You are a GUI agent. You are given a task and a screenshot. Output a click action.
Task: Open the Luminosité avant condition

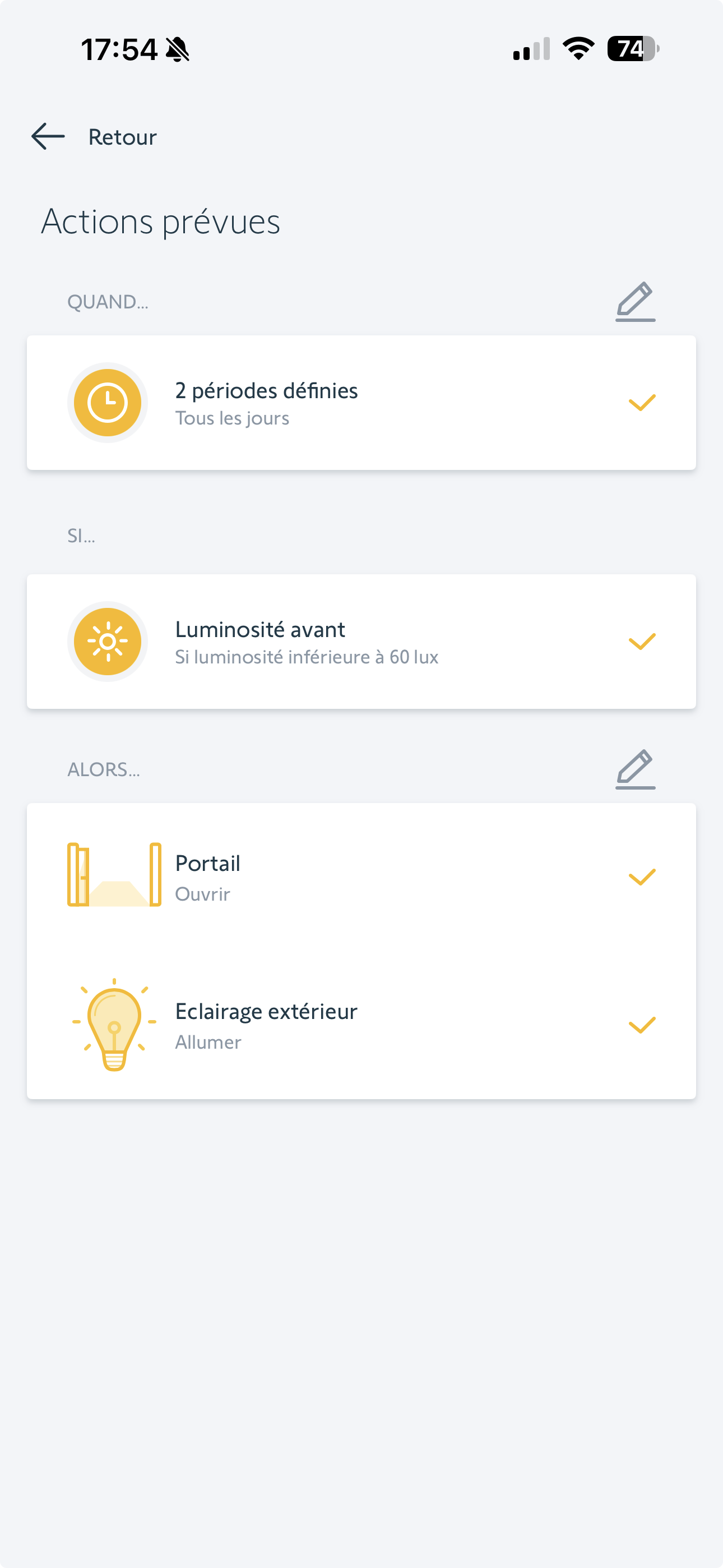tap(306, 642)
